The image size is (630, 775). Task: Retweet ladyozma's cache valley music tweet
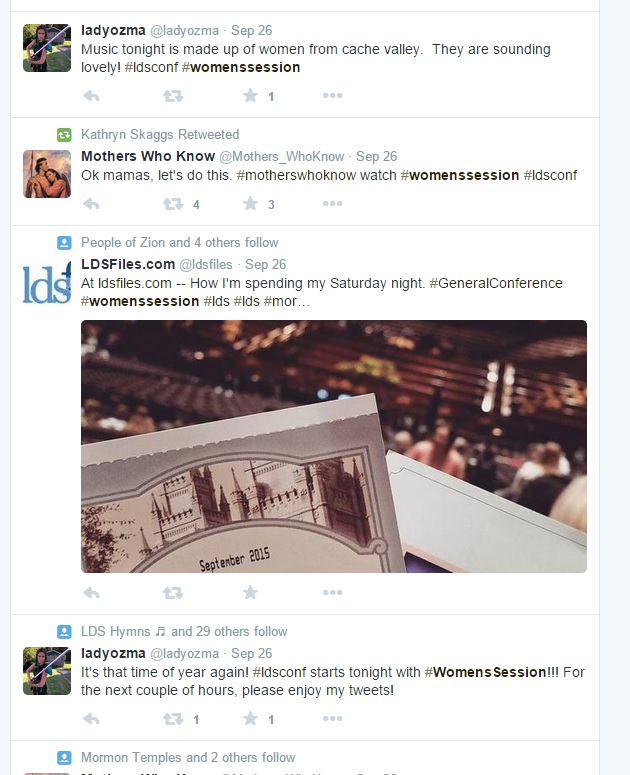click(x=173, y=95)
